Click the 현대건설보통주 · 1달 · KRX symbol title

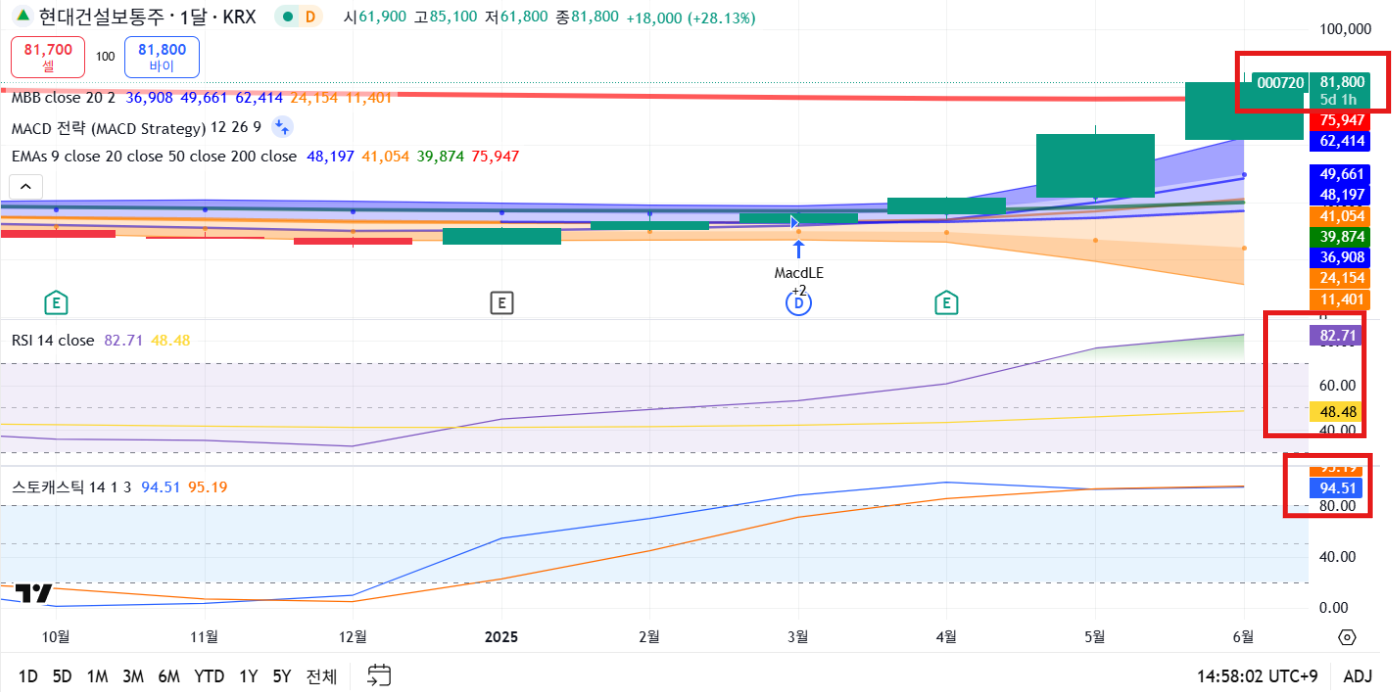(x=146, y=17)
